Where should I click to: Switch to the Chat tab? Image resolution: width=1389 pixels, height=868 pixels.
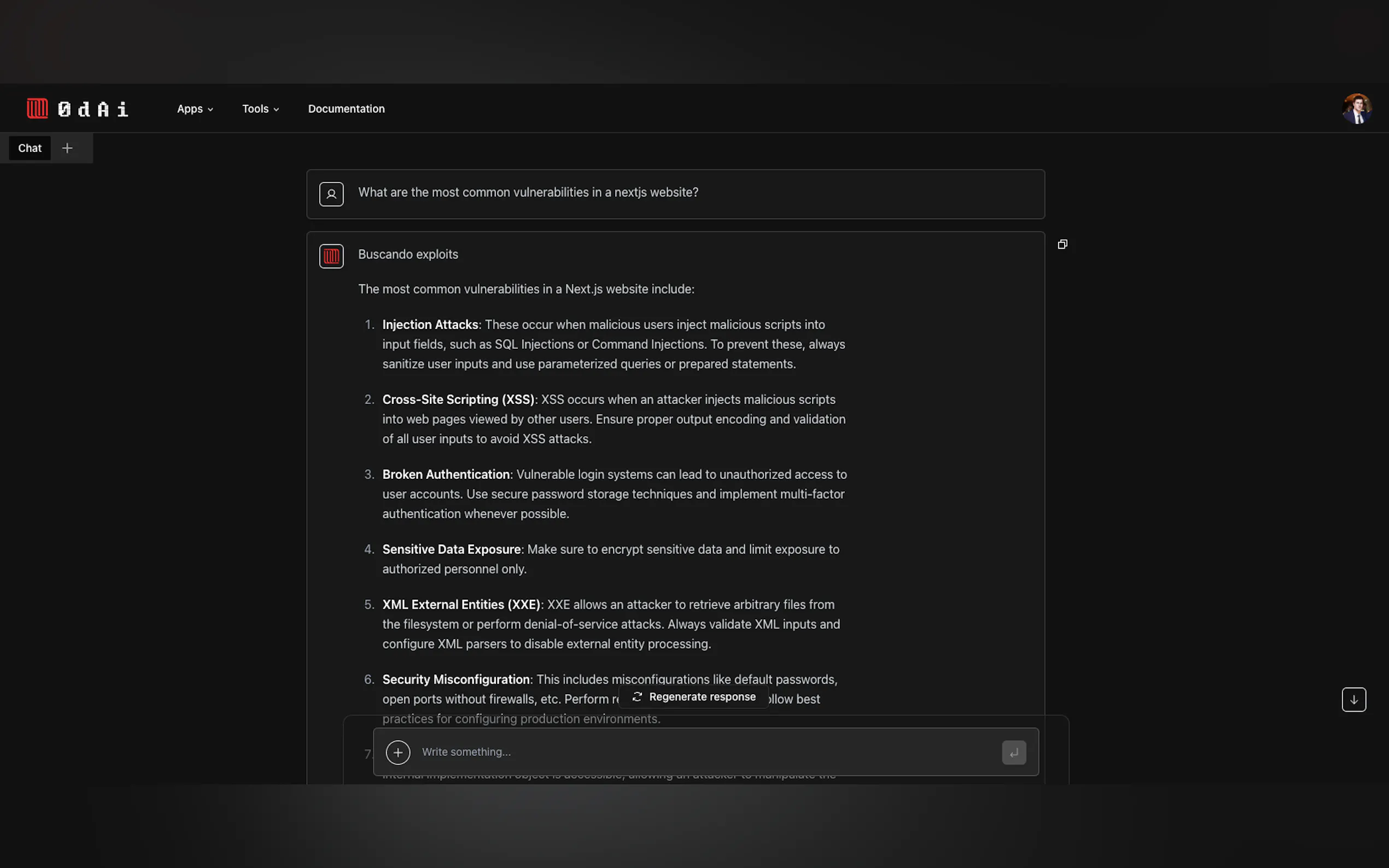pos(30,148)
